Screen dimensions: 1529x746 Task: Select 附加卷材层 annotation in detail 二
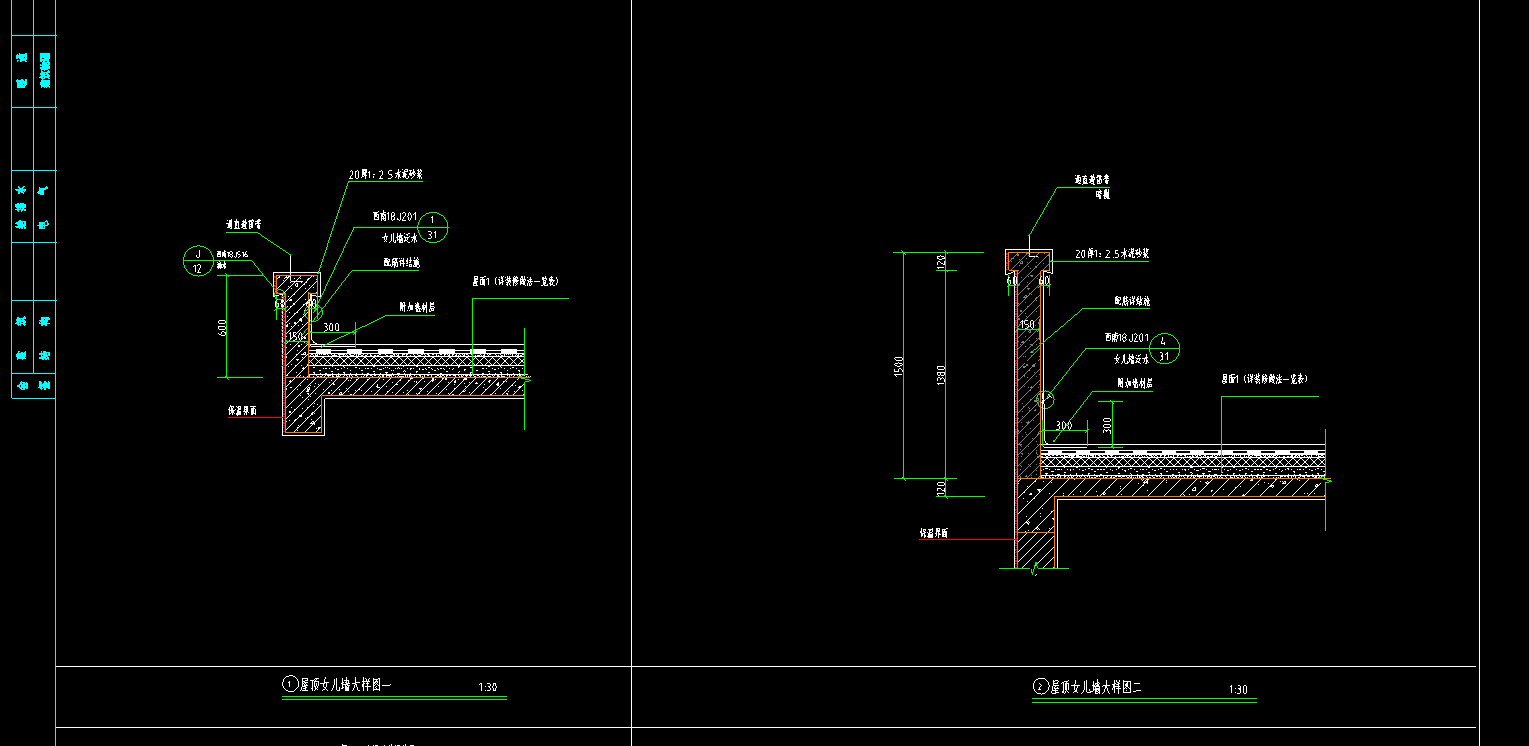(x=1135, y=383)
